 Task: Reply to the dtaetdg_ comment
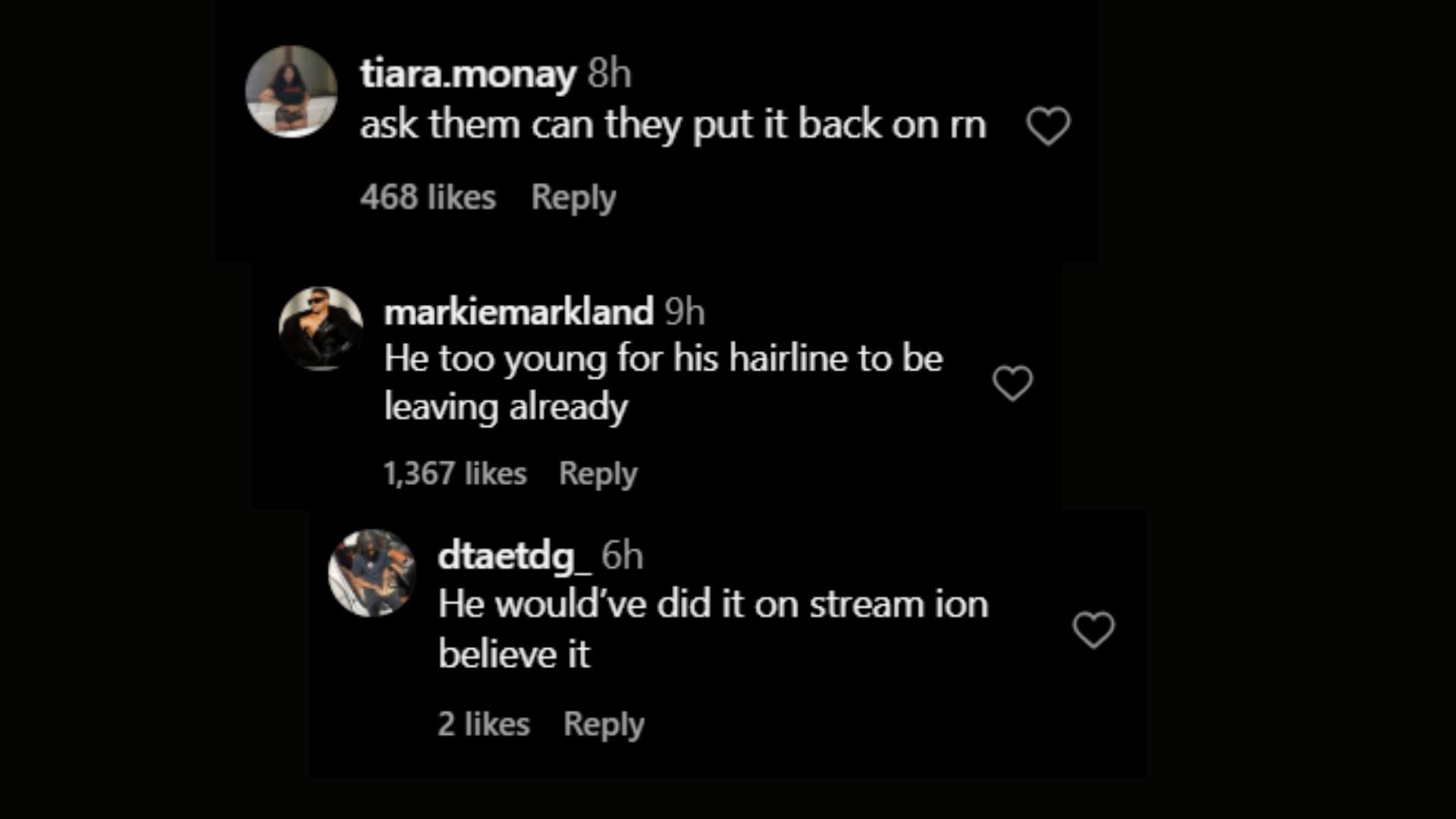coord(604,723)
